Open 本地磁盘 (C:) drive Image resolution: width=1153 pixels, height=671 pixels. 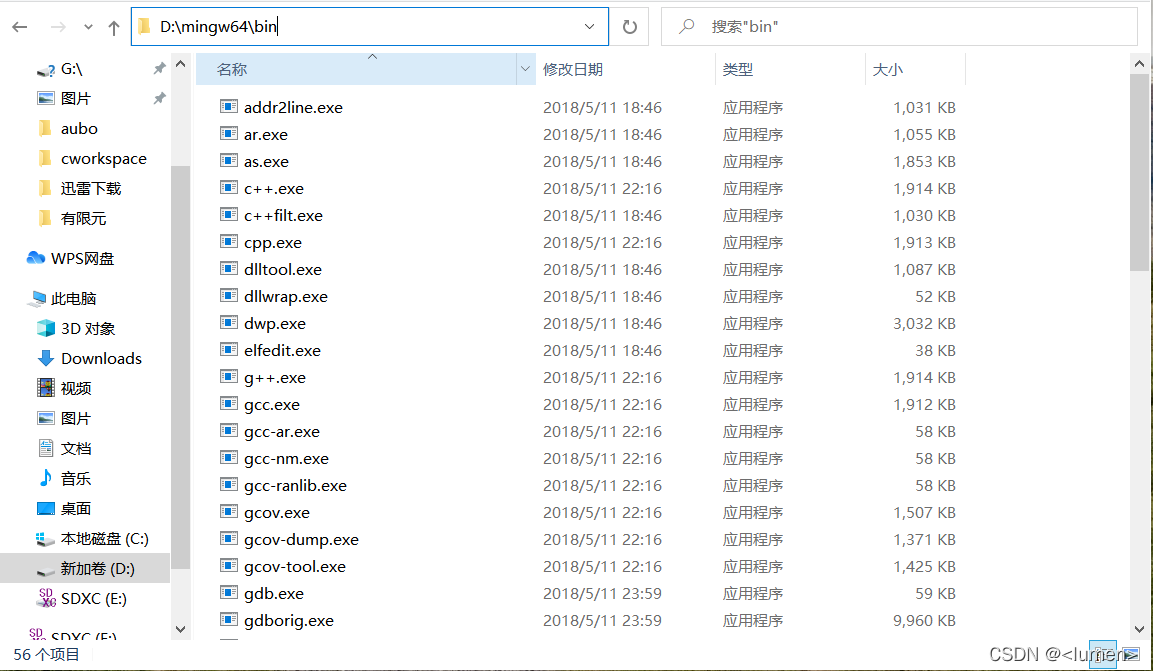[104, 539]
